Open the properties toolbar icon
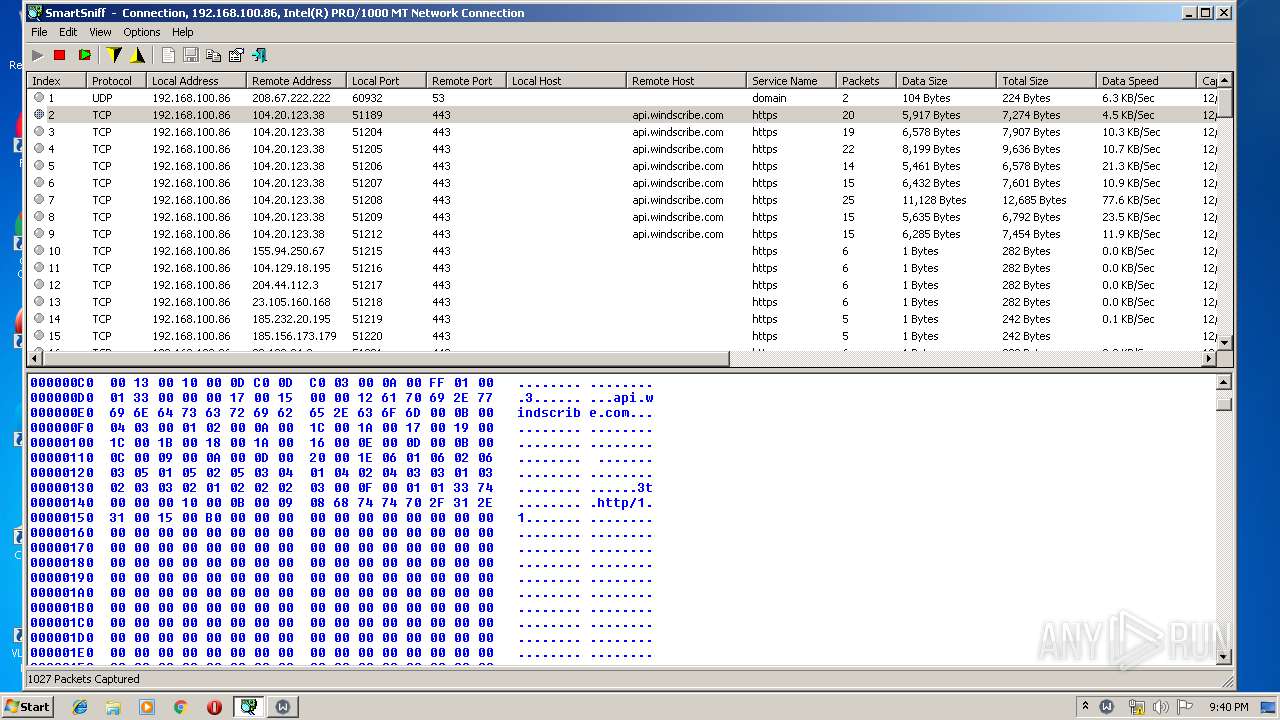The image size is (1280, 720). tap(236, 55)
